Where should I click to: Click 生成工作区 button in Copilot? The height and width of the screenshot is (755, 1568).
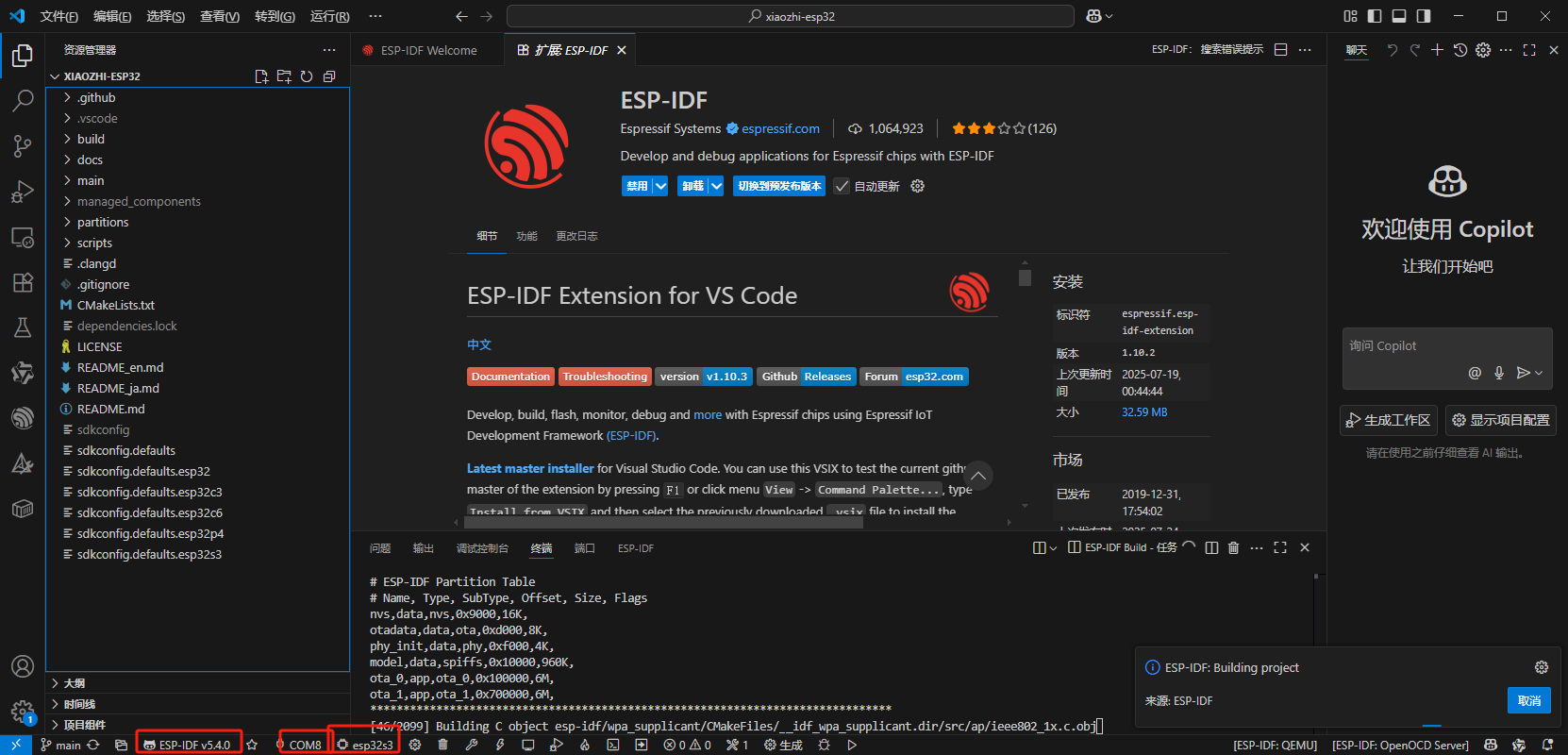[x=1389, y=420]
